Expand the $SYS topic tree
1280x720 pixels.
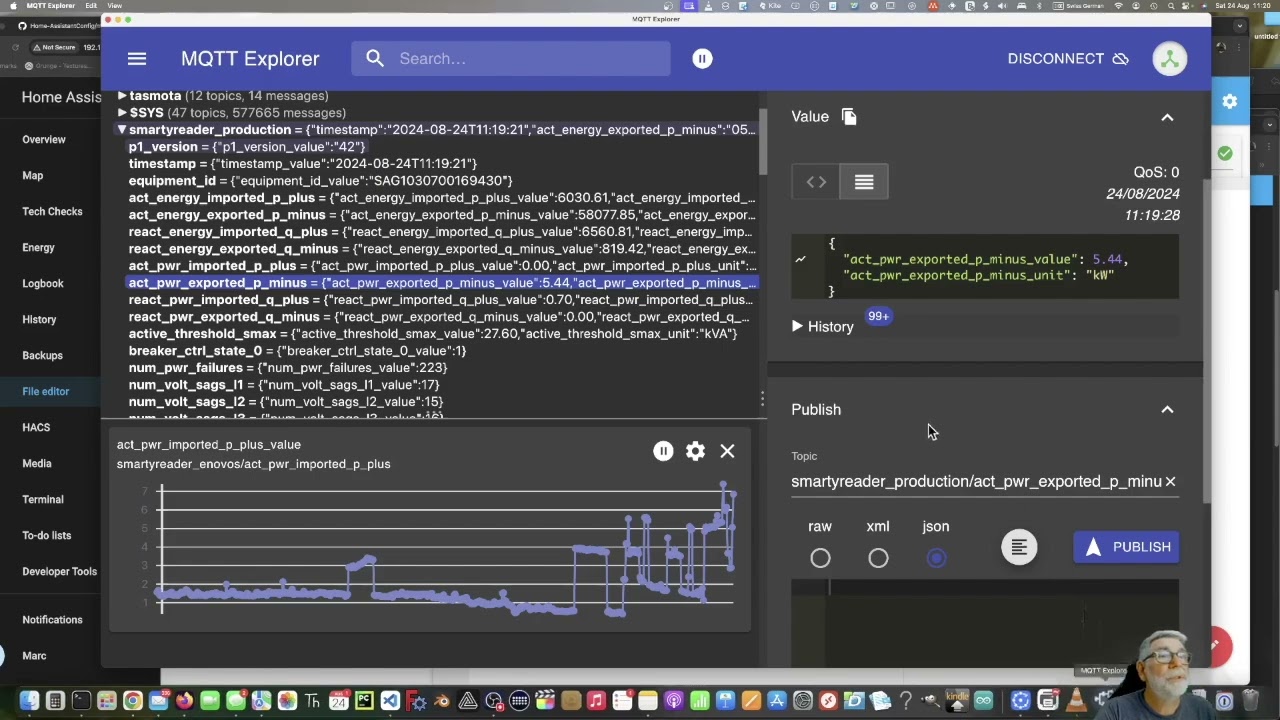pyautogui.click(x=122, y=113)
